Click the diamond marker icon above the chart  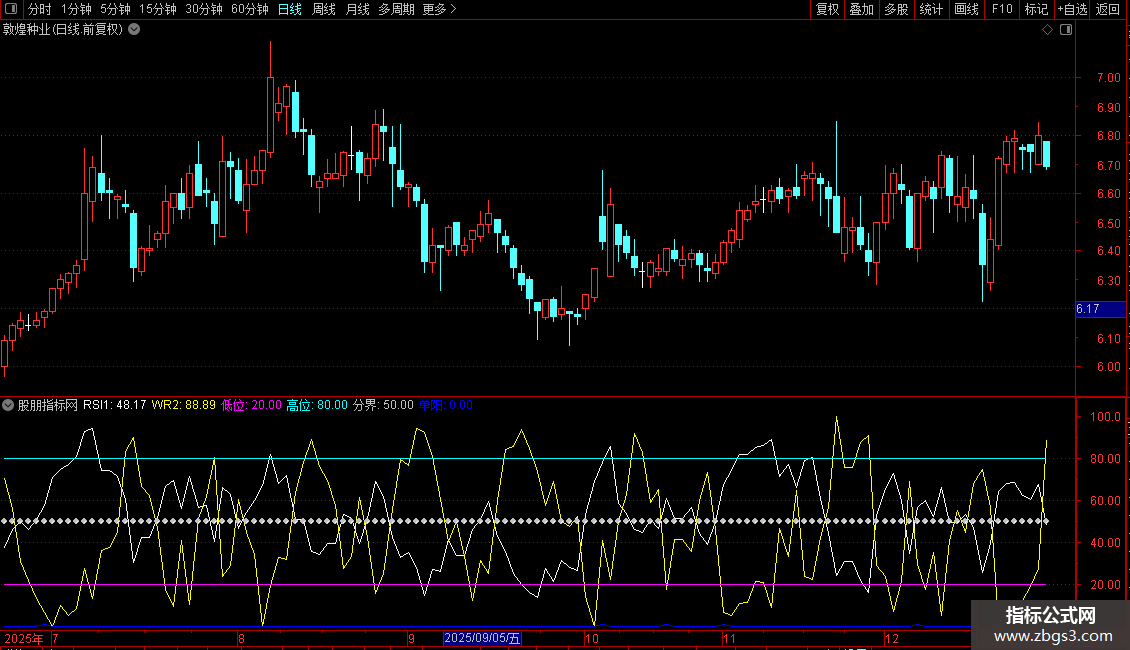point(1047,30)
